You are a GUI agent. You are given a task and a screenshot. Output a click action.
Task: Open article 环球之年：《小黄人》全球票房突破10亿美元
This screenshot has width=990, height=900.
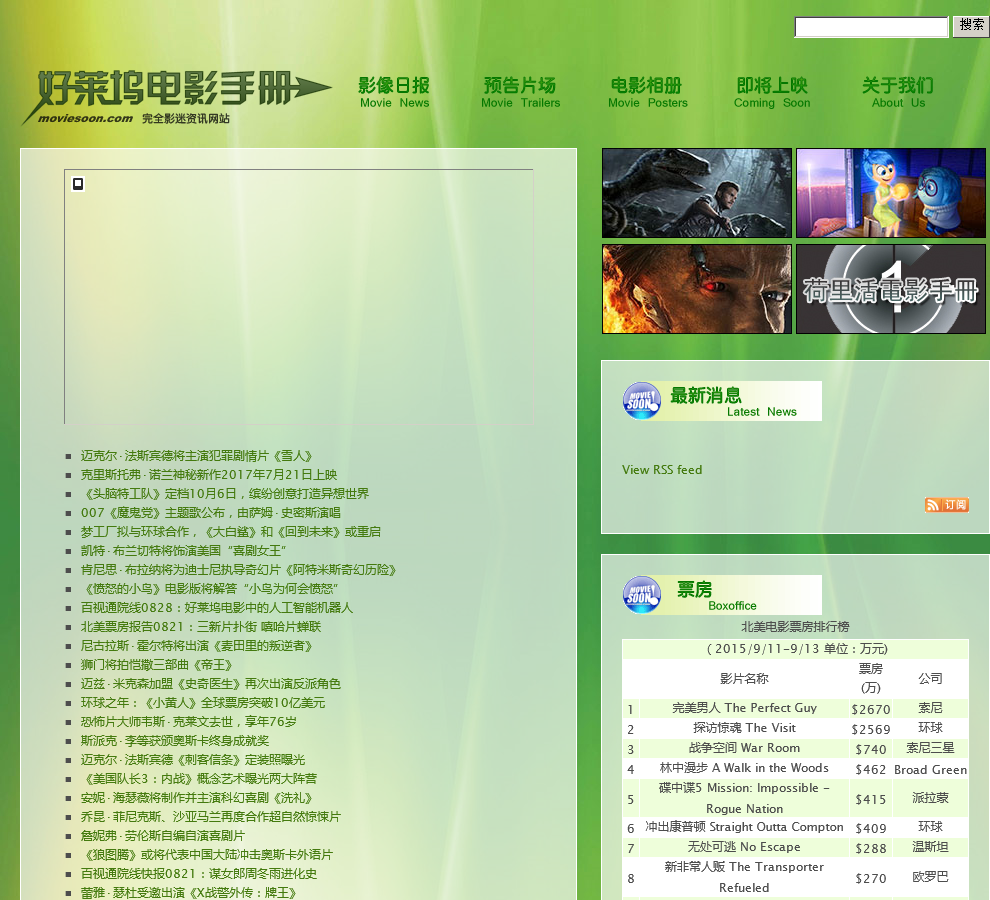pos(203,702)
